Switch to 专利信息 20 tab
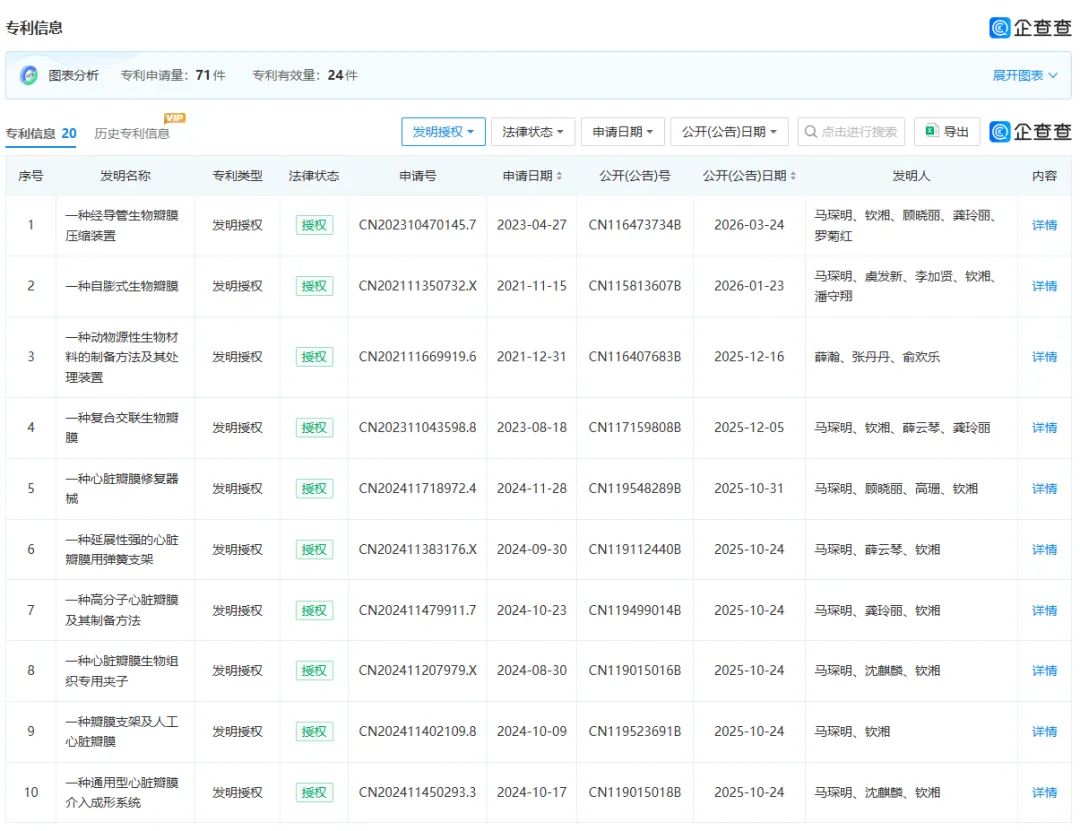Screen dimensions: 1080x831 (x=41, y=134)
